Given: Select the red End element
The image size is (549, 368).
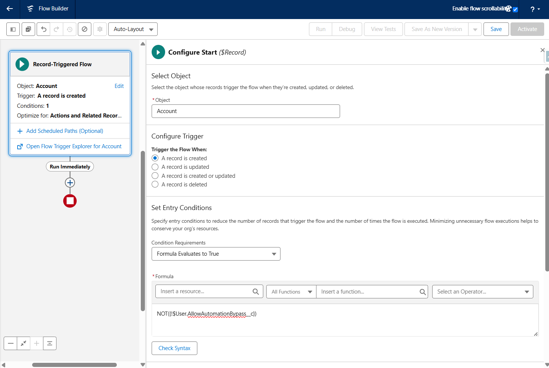Looking at the screenshot, I should tap(70, 201).
